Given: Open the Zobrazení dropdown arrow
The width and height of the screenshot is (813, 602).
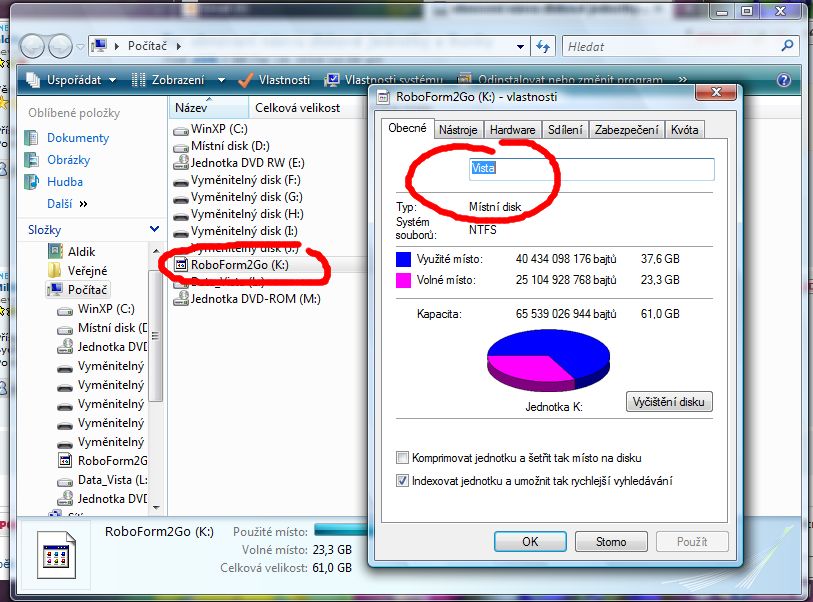Looking at the screenshot, I should pos(221,80).
